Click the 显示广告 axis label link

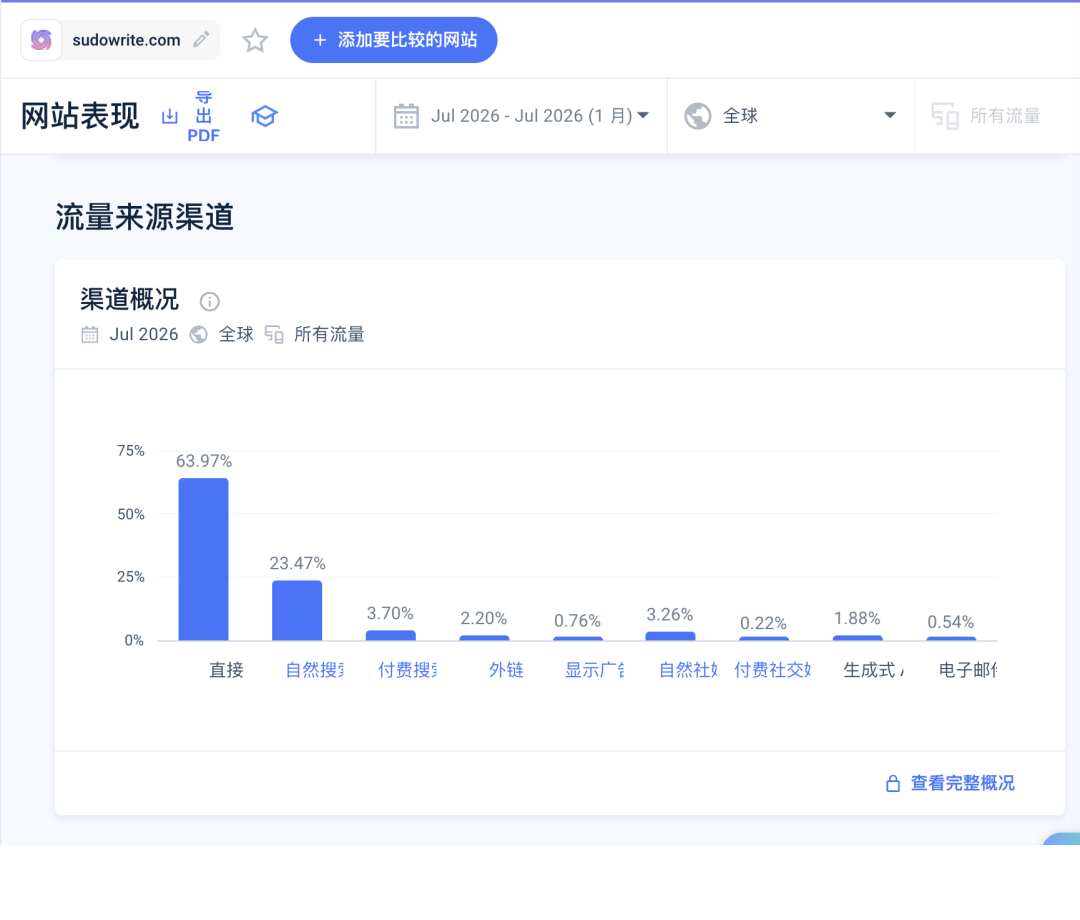pos(594,669)
